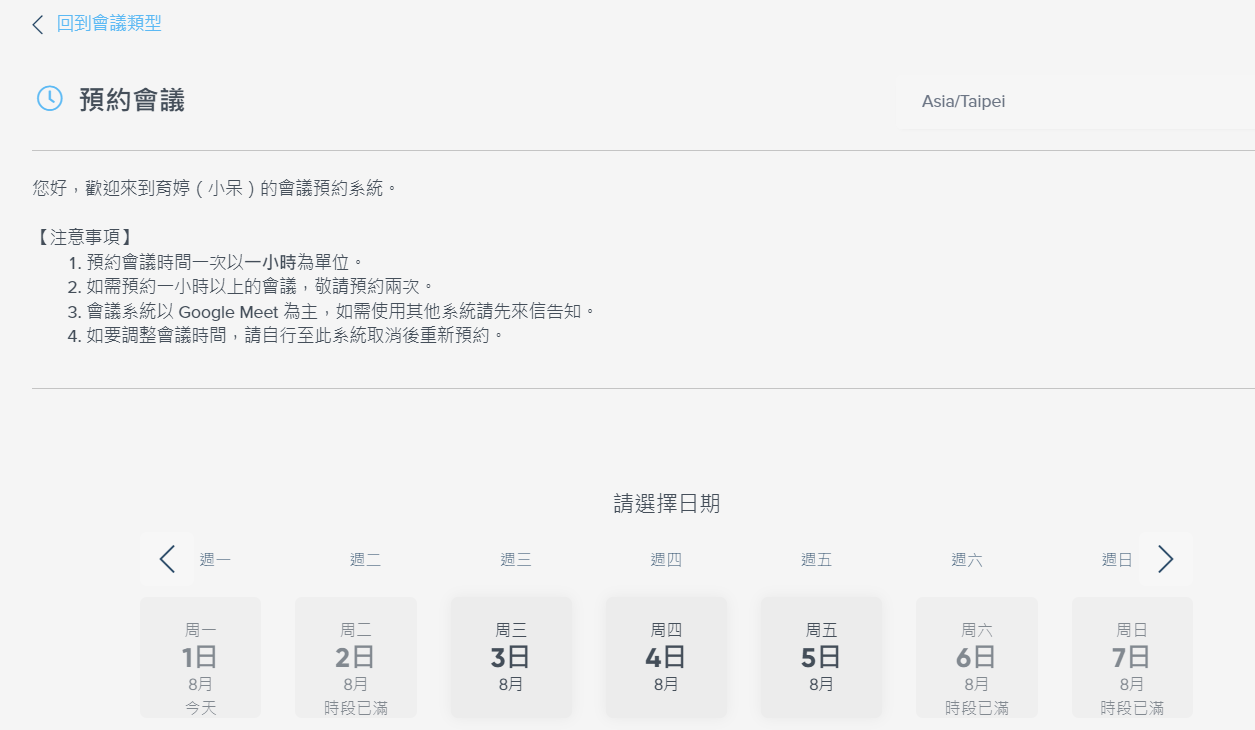This screenshot has height=730, width=1255.
Task: Click the 週四 weekday column header
Action: 666,560
